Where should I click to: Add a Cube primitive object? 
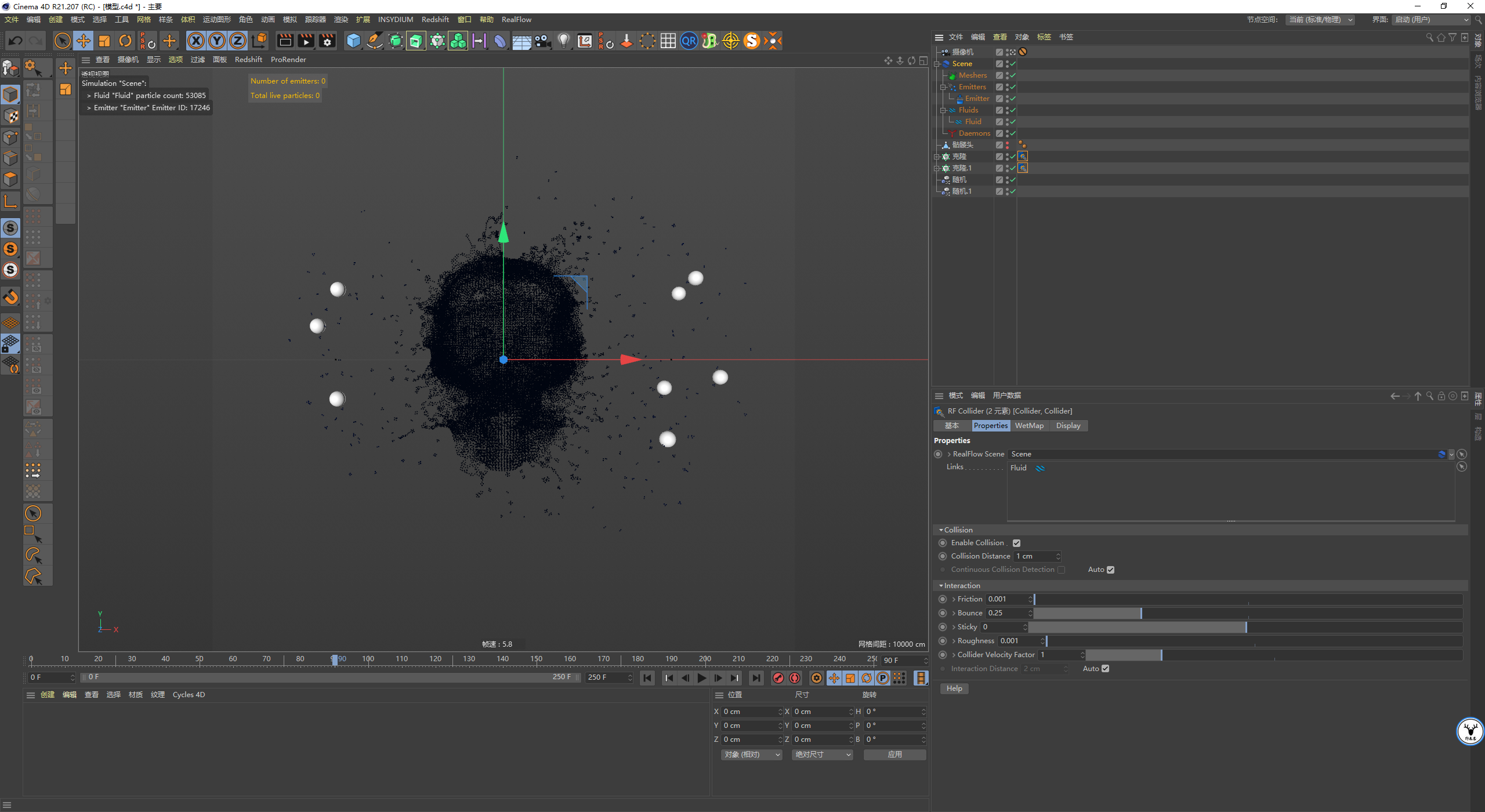353,41
